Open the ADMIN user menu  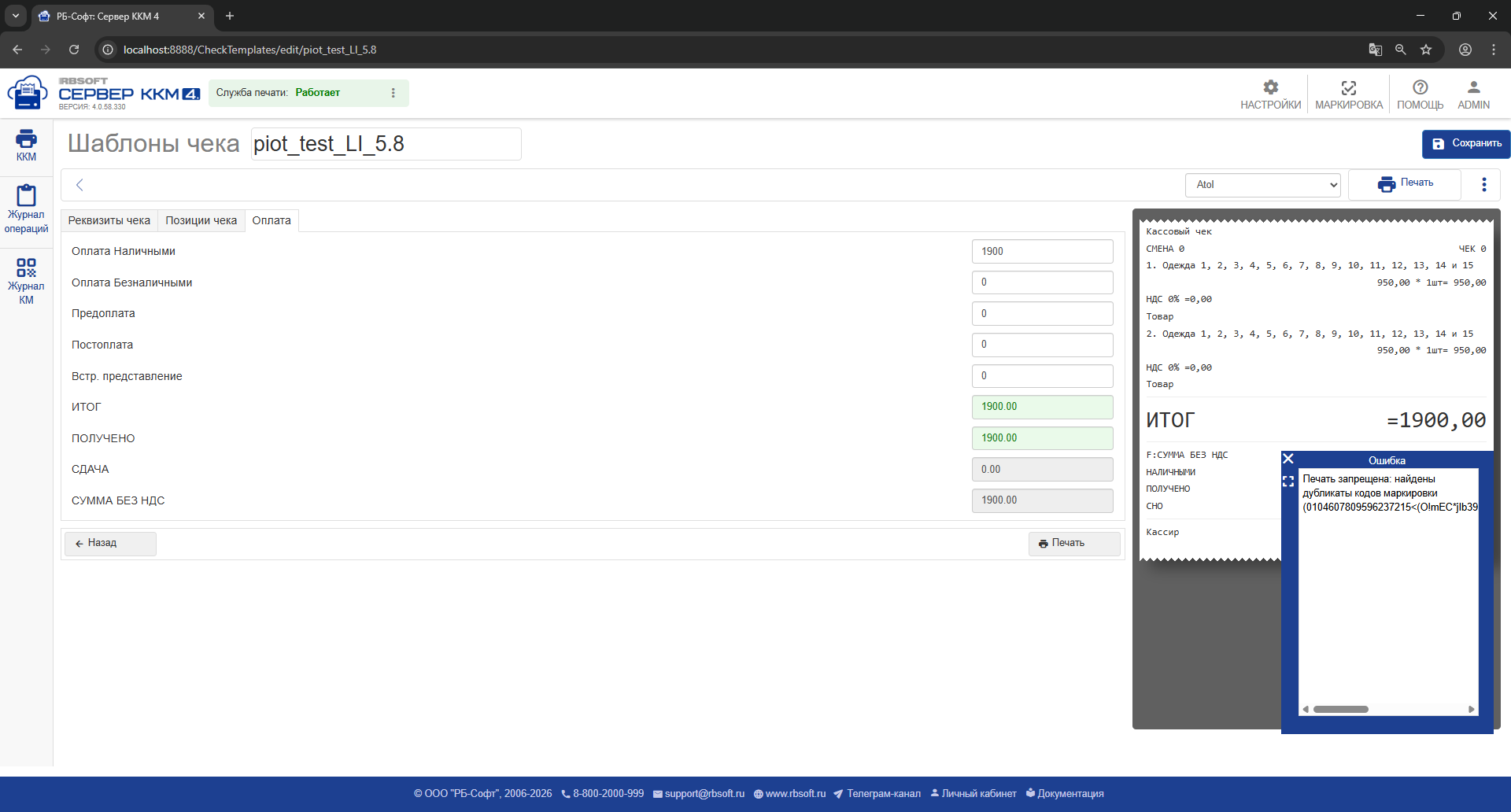click(1473, 94)
